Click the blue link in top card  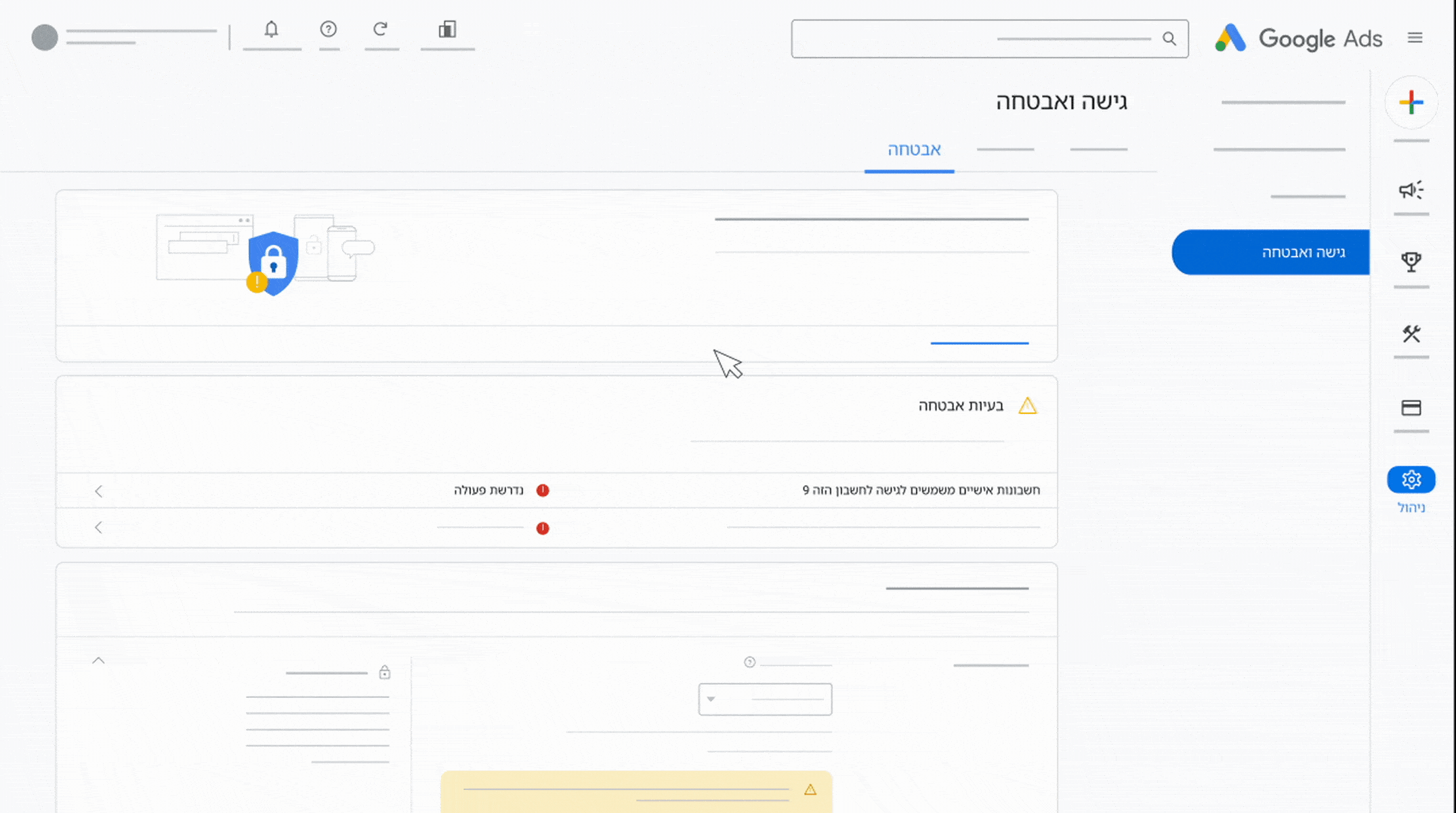tap(979, 343)
